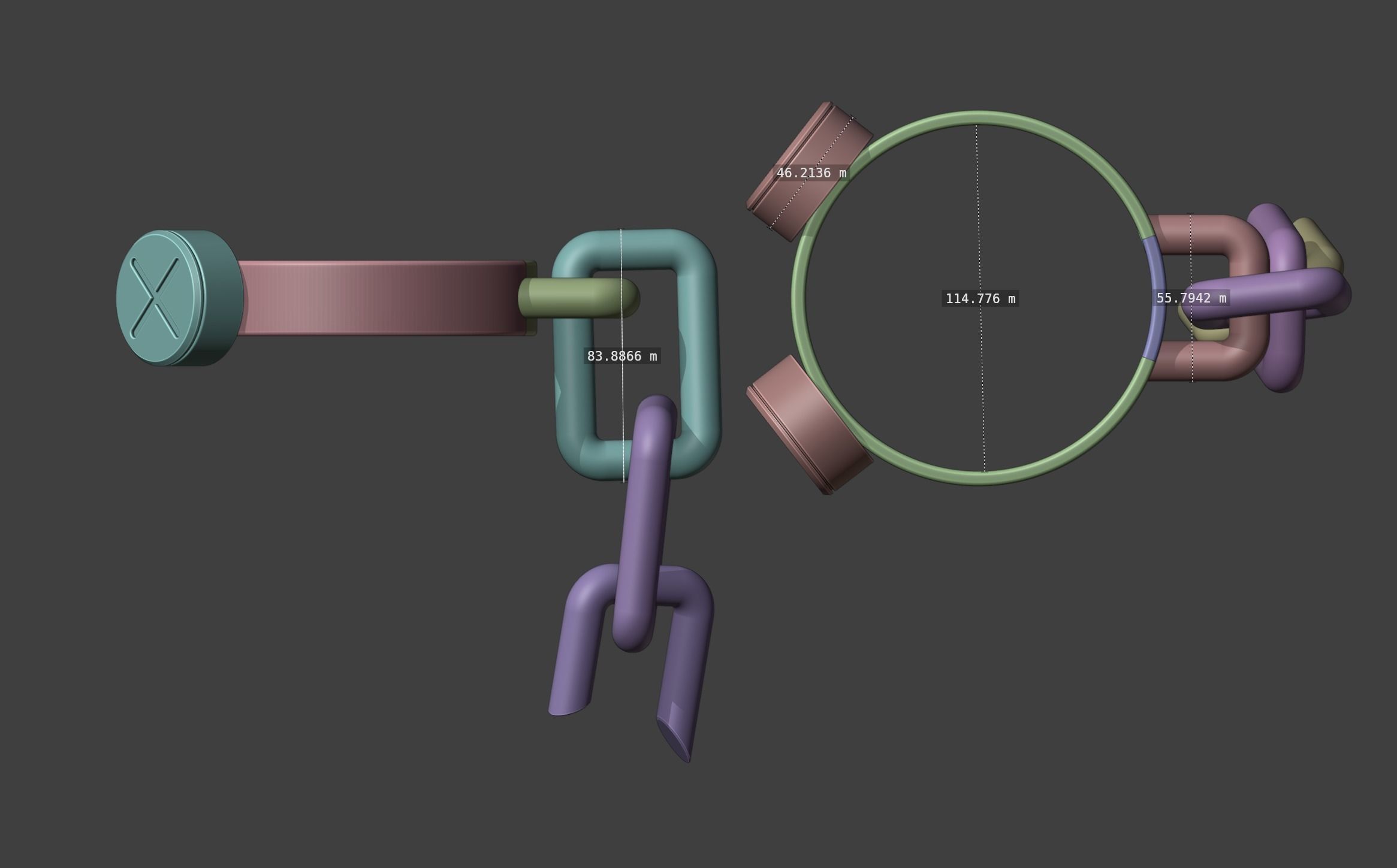Click the 114.776 m measurement label

980,298
